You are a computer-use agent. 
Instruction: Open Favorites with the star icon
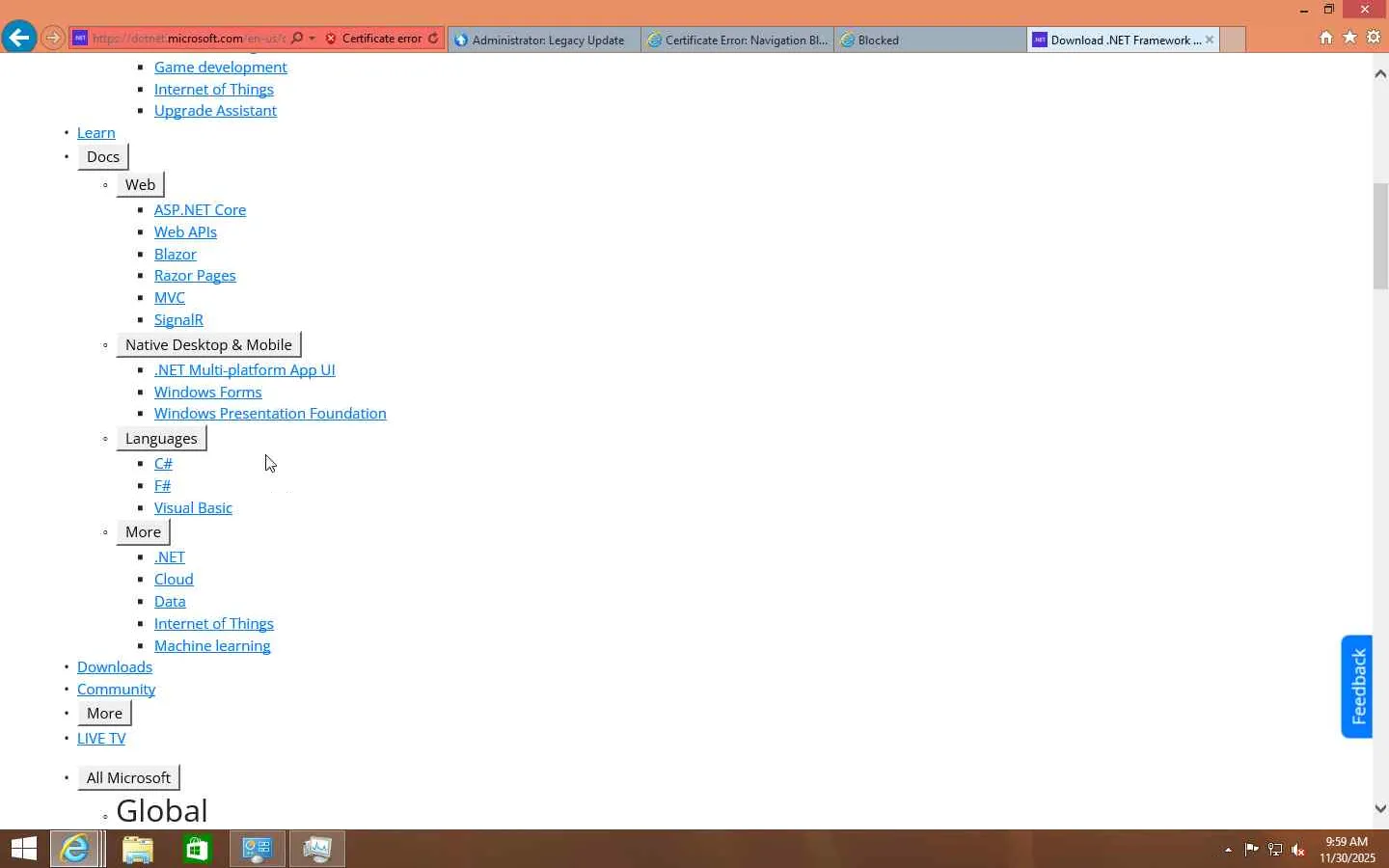coord(1349,38)
